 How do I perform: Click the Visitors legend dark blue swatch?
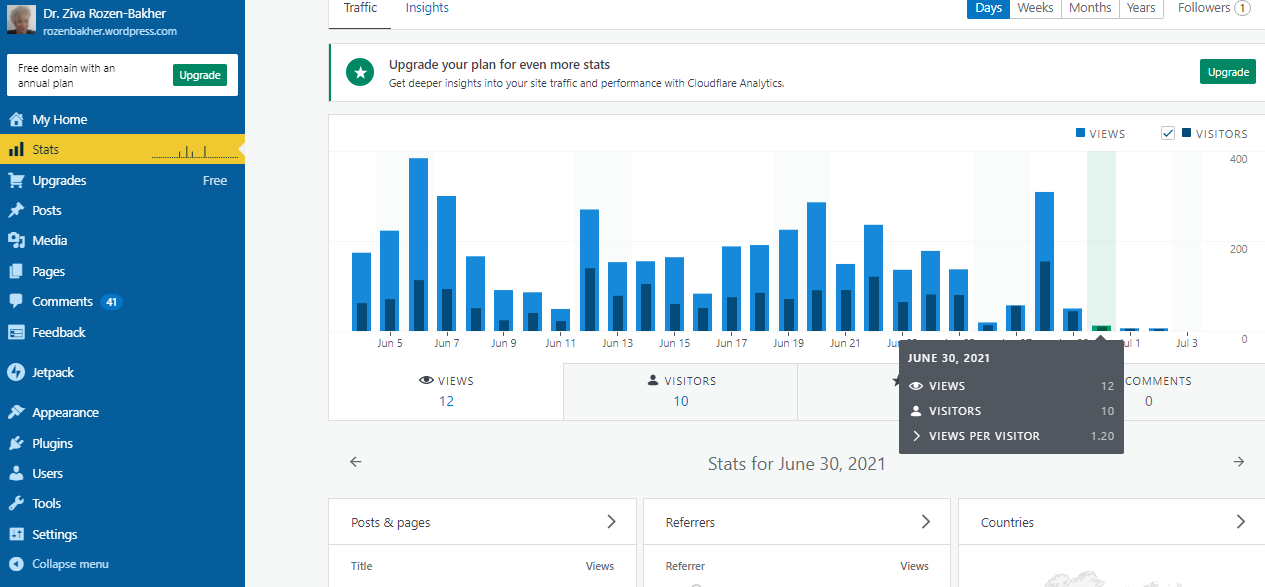point(1186,133)
